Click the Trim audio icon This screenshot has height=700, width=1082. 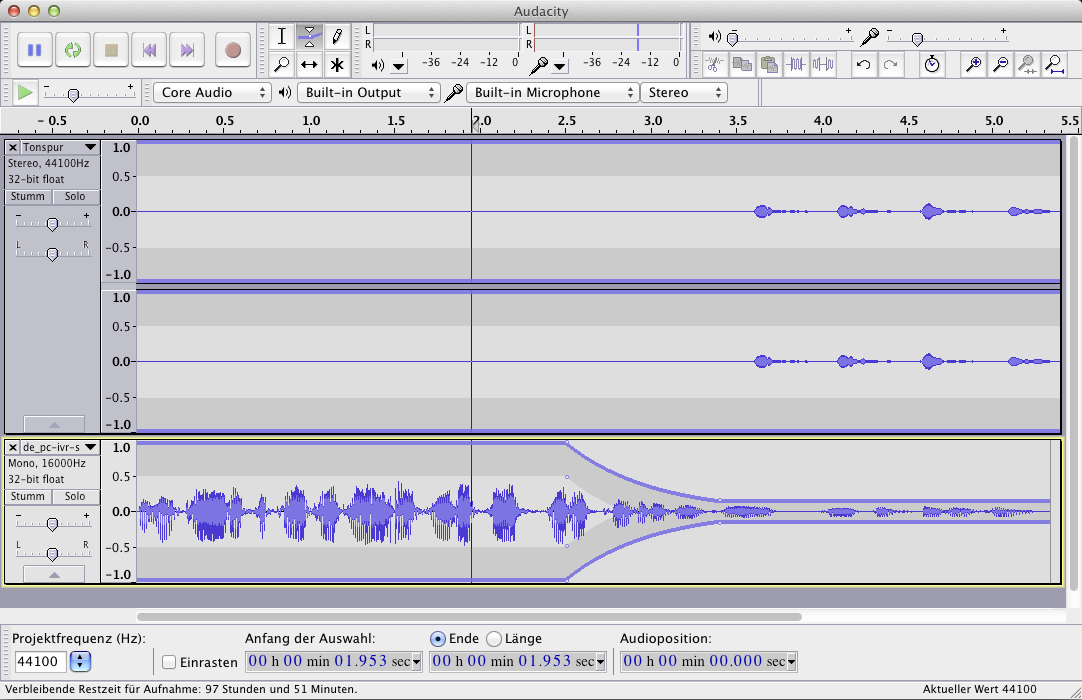pos(796,64)
